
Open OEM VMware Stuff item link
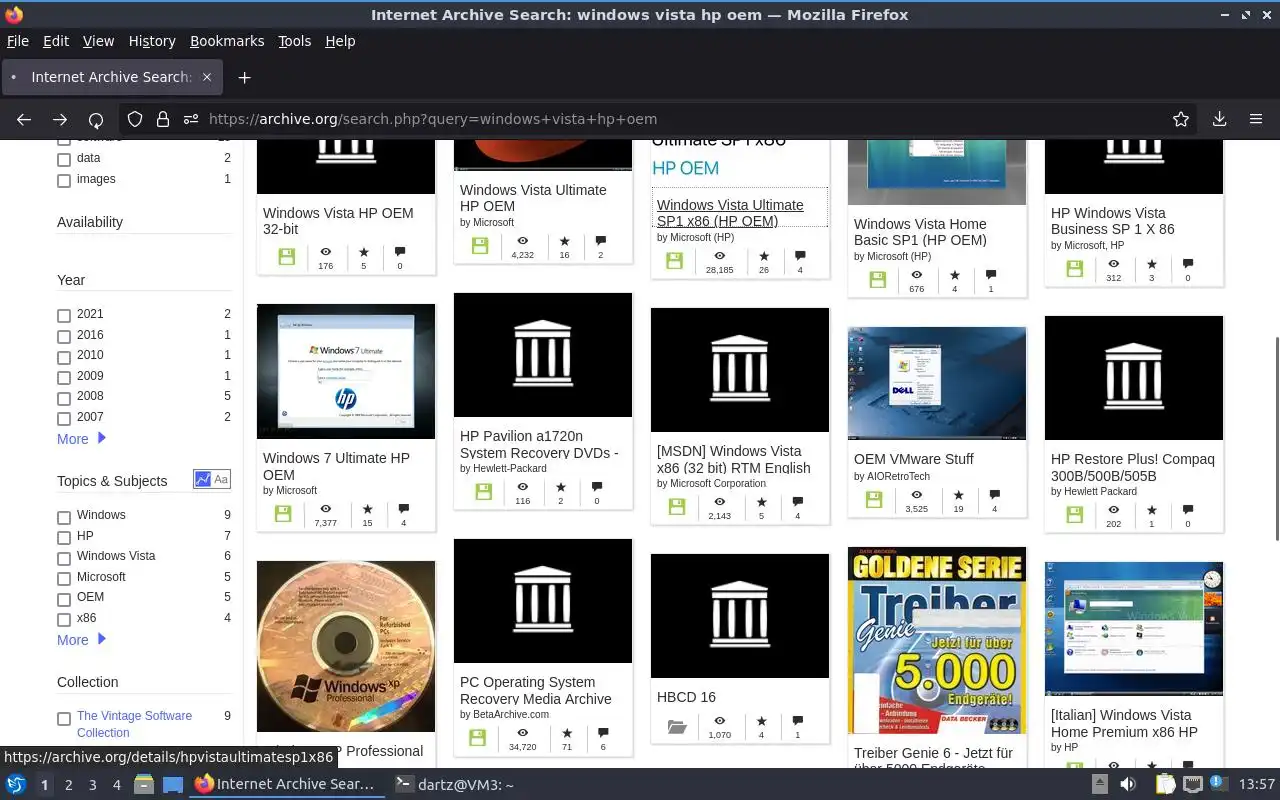point(914,459)
